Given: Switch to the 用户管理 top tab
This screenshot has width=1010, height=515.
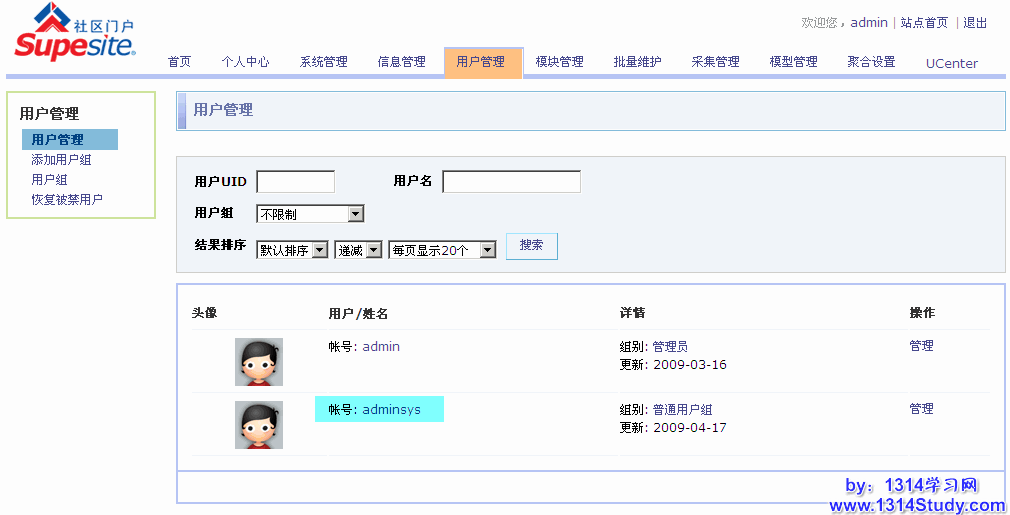Looking at the screenshot, I should [481, 62].
